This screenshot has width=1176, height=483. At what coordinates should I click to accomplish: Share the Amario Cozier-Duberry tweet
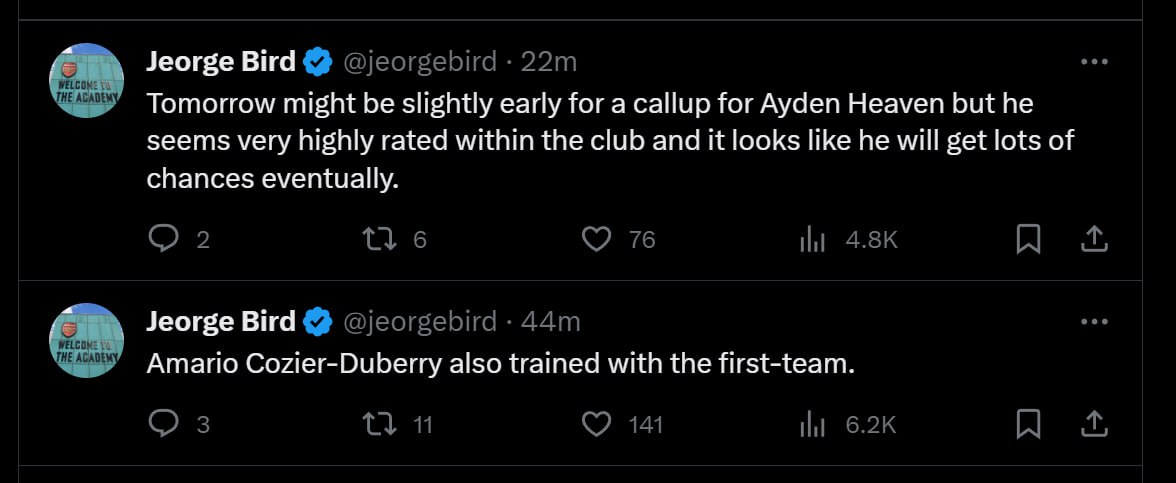pos(1094,424)
